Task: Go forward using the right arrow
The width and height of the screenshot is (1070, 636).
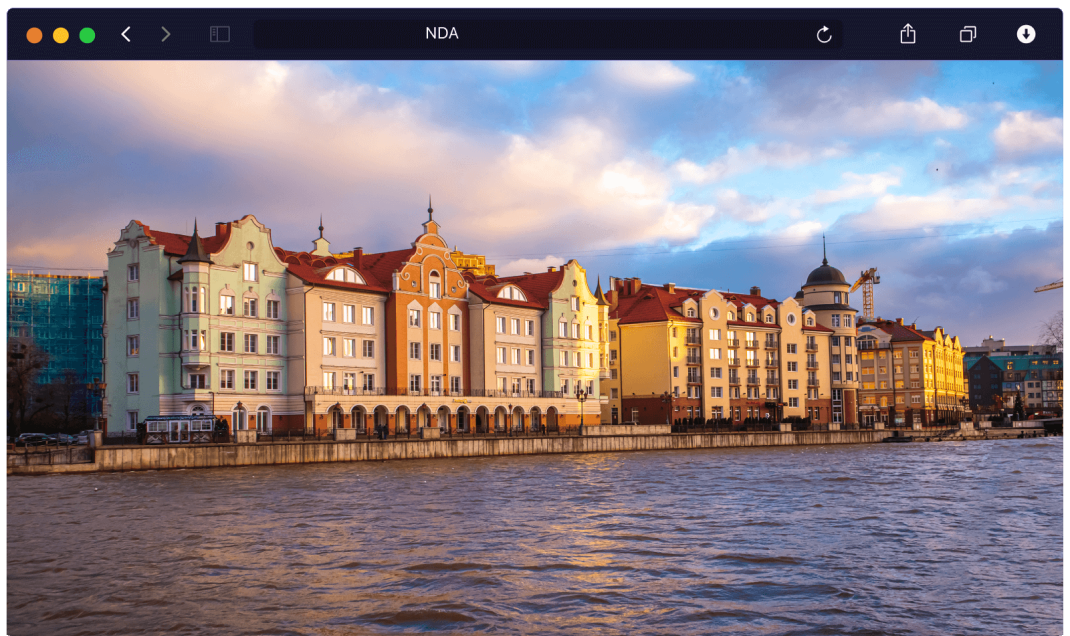Action: point(166,34)
